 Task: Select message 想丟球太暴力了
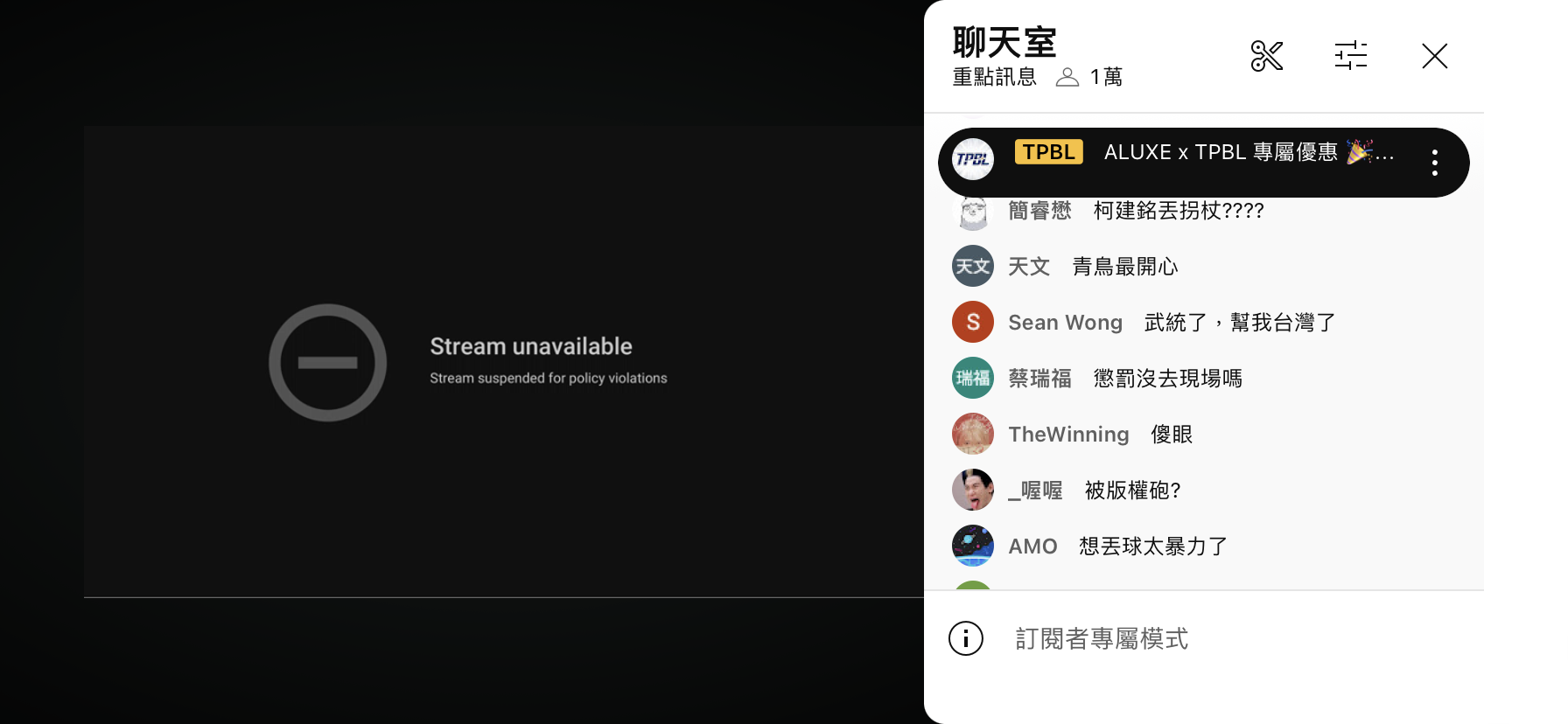click(x=1153, y=546)
